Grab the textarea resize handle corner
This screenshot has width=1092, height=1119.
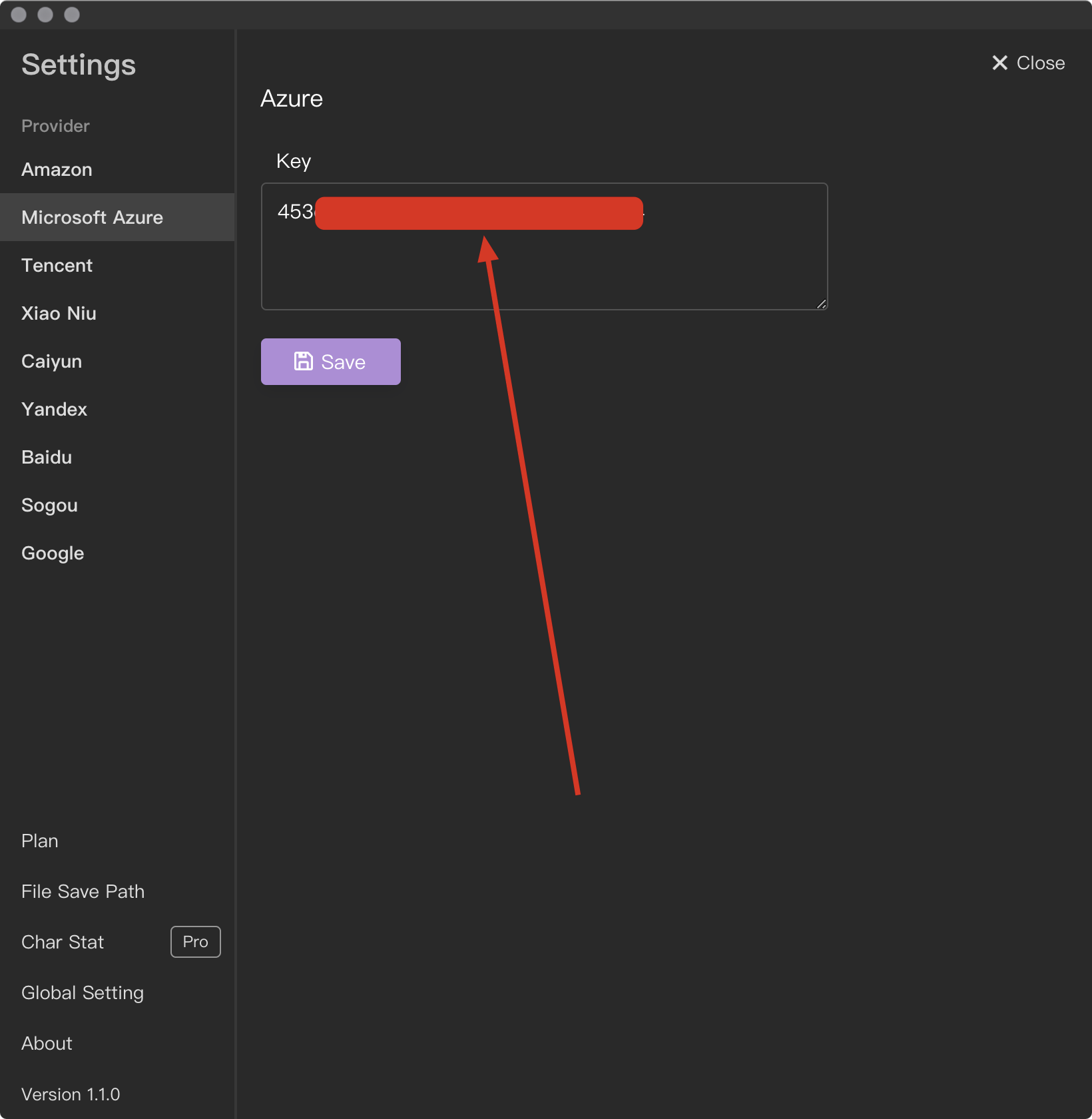821,304
